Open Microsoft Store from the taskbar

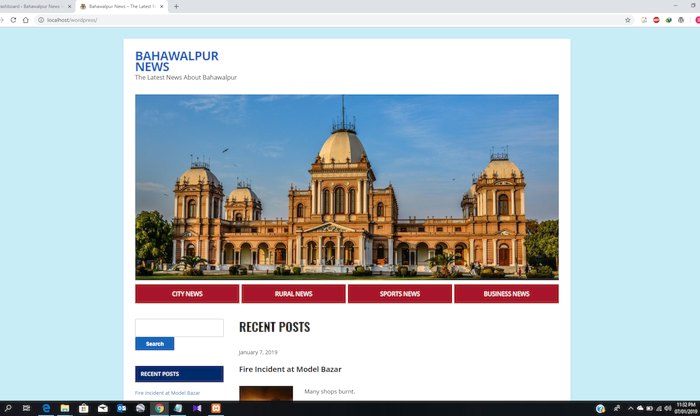[83, 408]
